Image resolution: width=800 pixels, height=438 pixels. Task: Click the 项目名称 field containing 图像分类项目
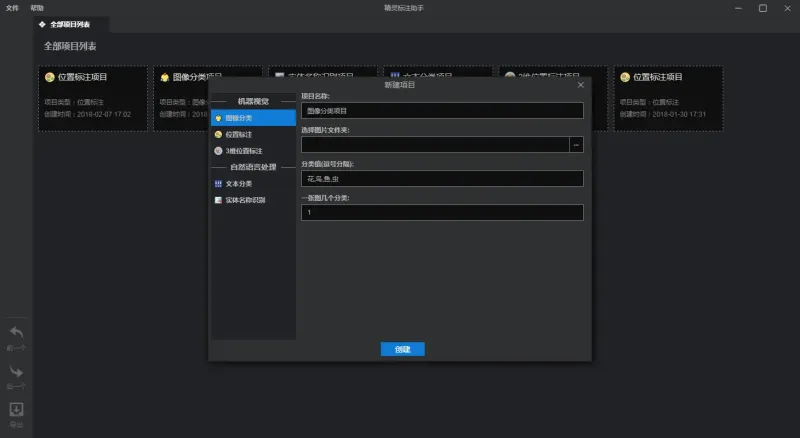click(x=442, y=111)
